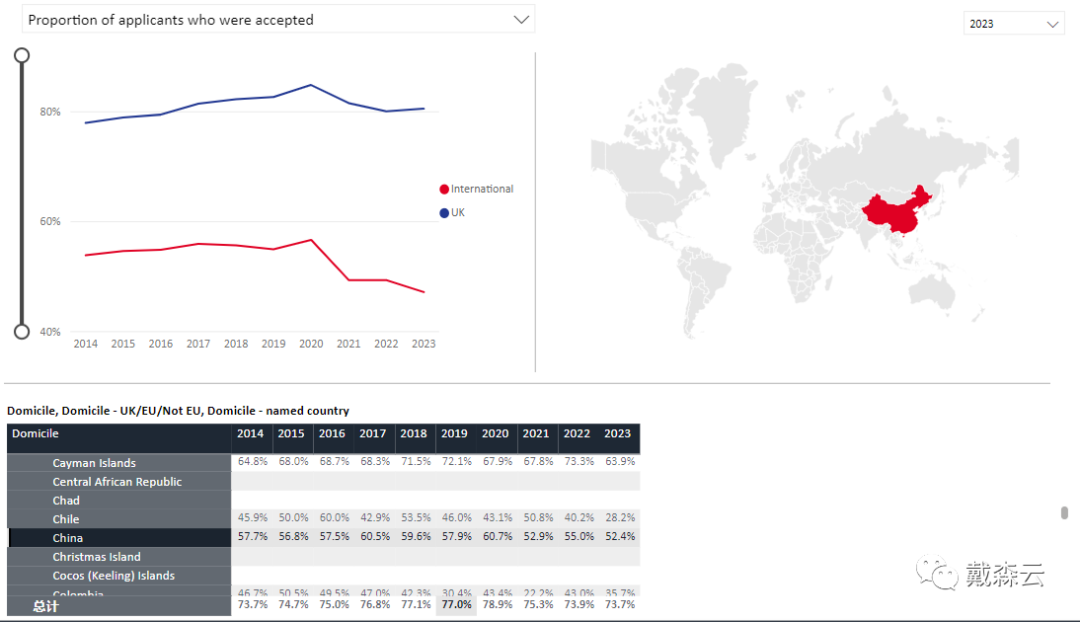Click the total row 2020 value 78.9%

(497, 605)
